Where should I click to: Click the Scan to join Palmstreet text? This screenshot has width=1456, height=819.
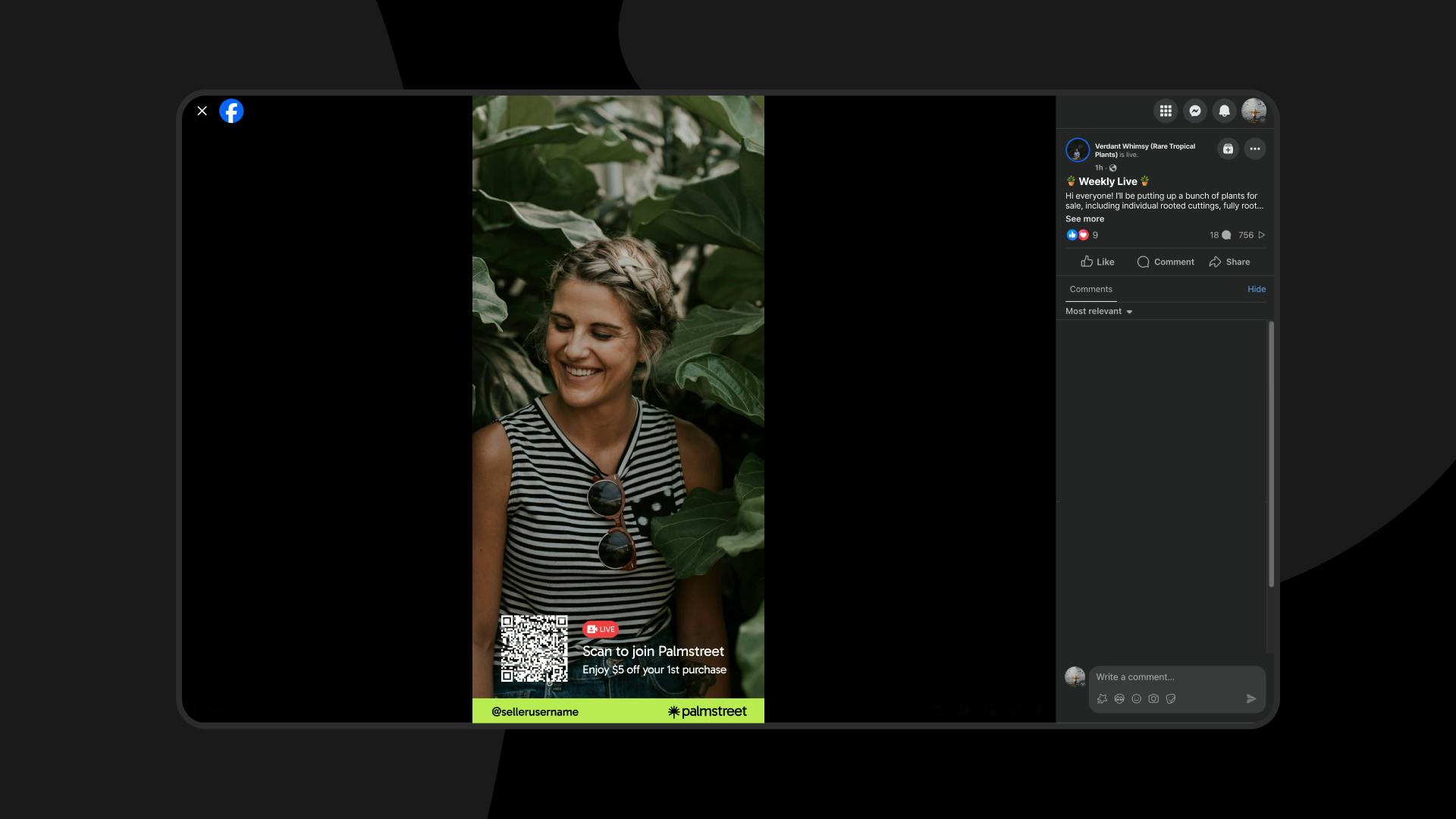point(653,651)
